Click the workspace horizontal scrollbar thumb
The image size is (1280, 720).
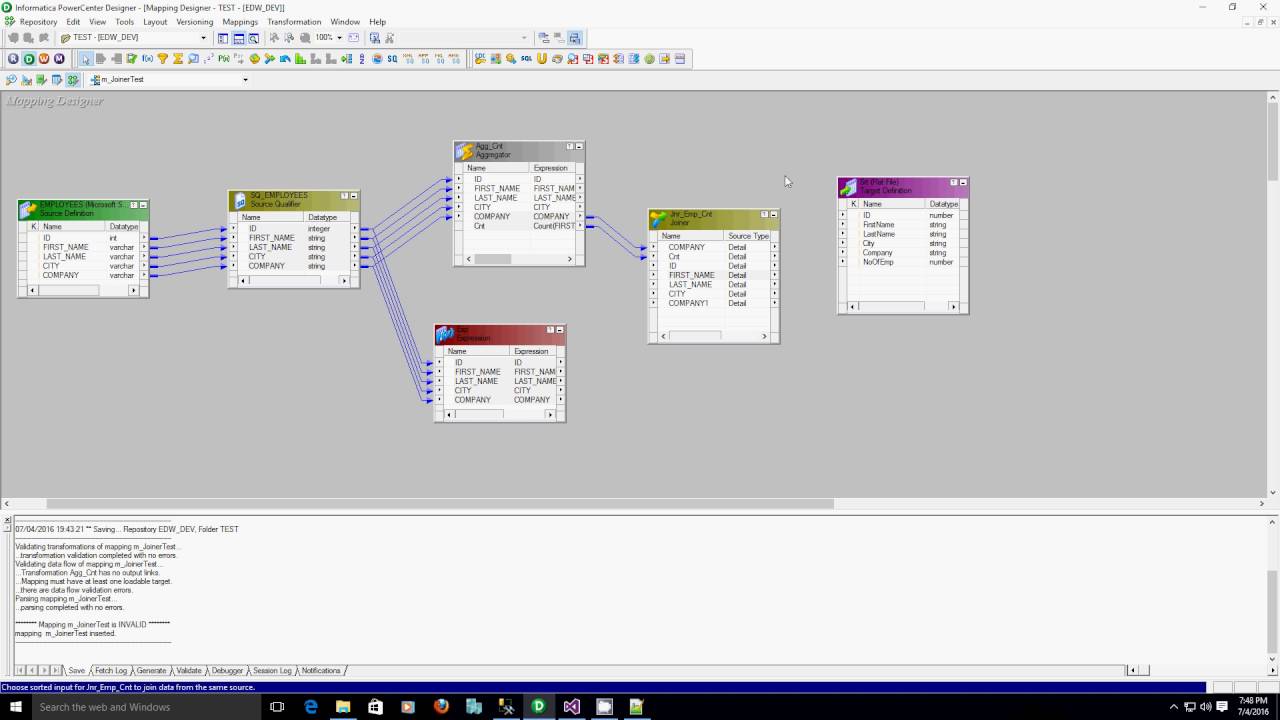440,504
